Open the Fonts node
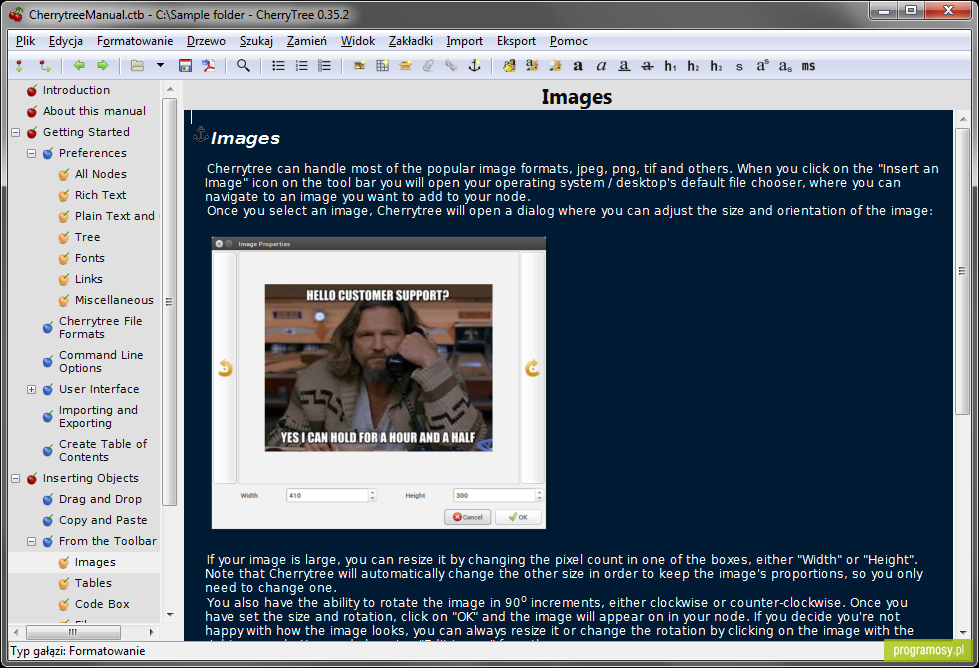Screen dimensions: 979x668 point(90,258)
